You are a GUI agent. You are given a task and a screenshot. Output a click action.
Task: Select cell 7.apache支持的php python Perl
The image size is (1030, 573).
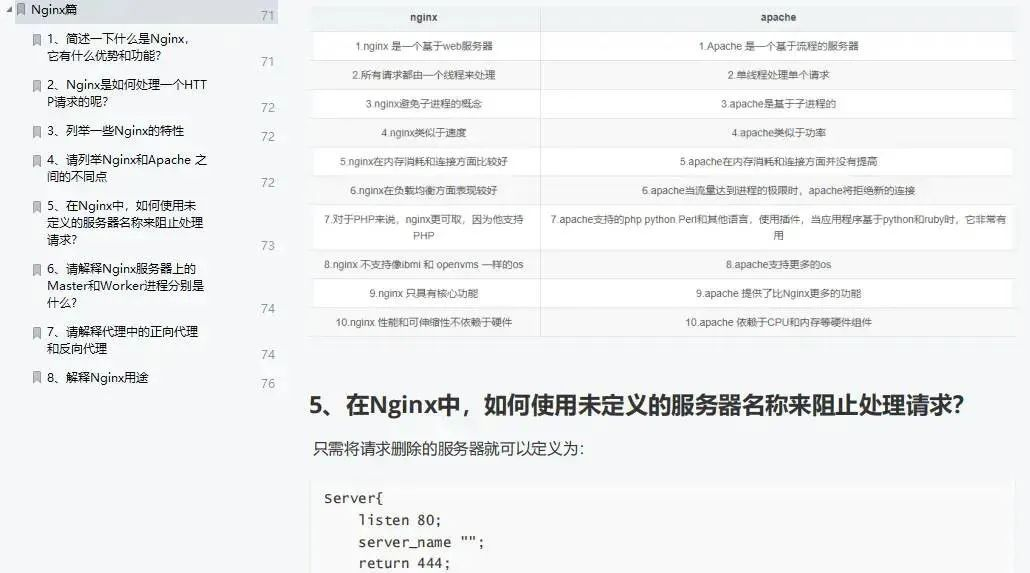click(778, 227)
